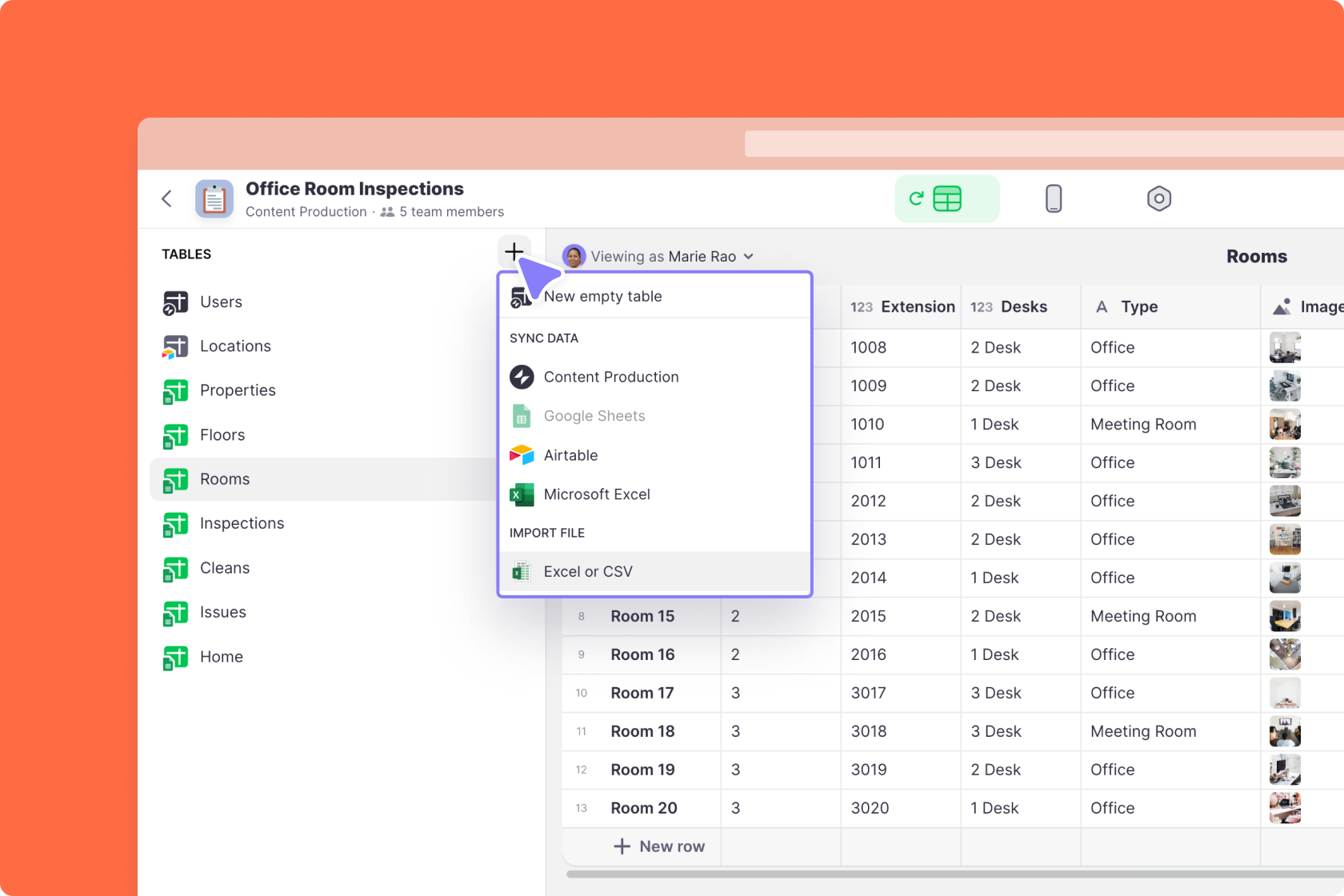
Task: Select the mobile phone preview icon
Action: click(x=1054, y=198)
